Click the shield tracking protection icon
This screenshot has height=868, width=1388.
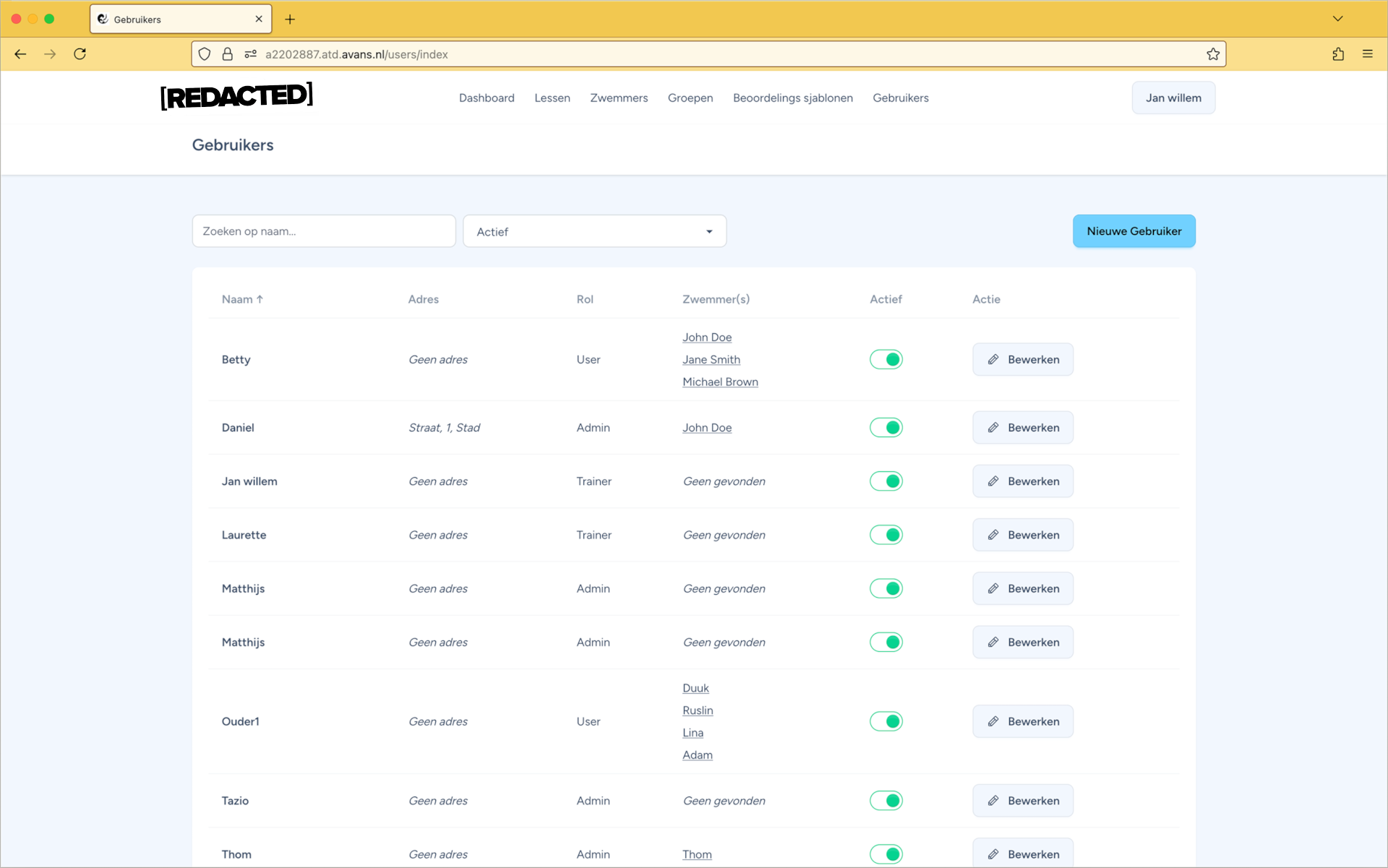[205, 54]
